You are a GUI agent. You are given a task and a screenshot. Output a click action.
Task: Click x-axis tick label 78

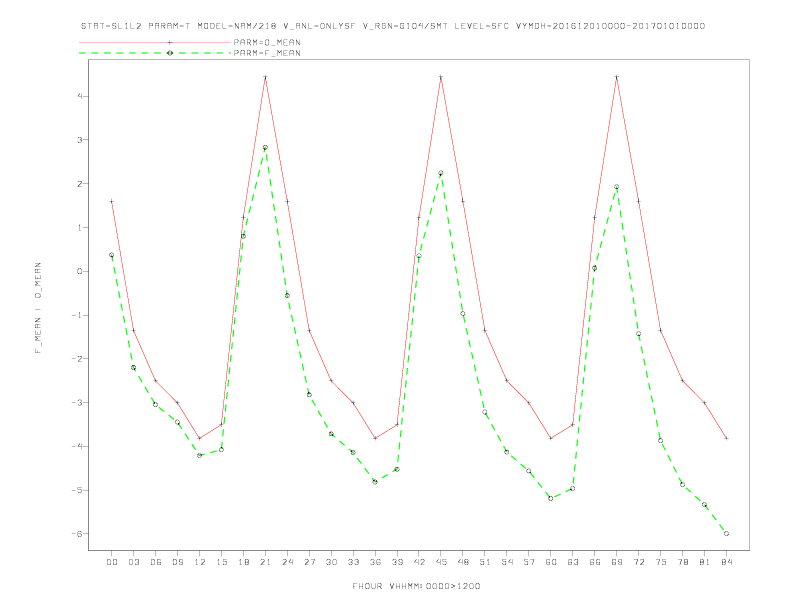683,562
